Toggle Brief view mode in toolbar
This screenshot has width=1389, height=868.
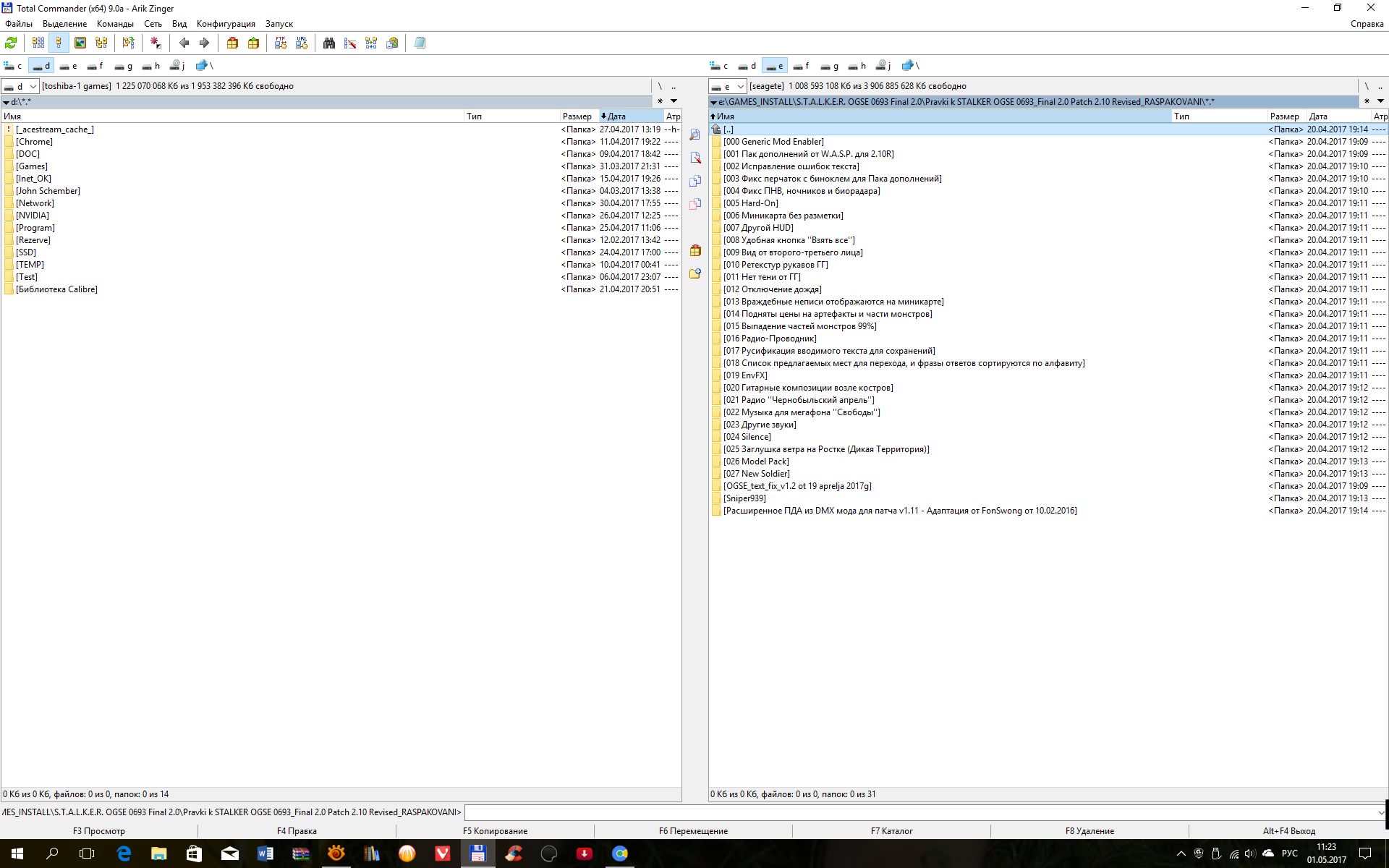point(38,43)
